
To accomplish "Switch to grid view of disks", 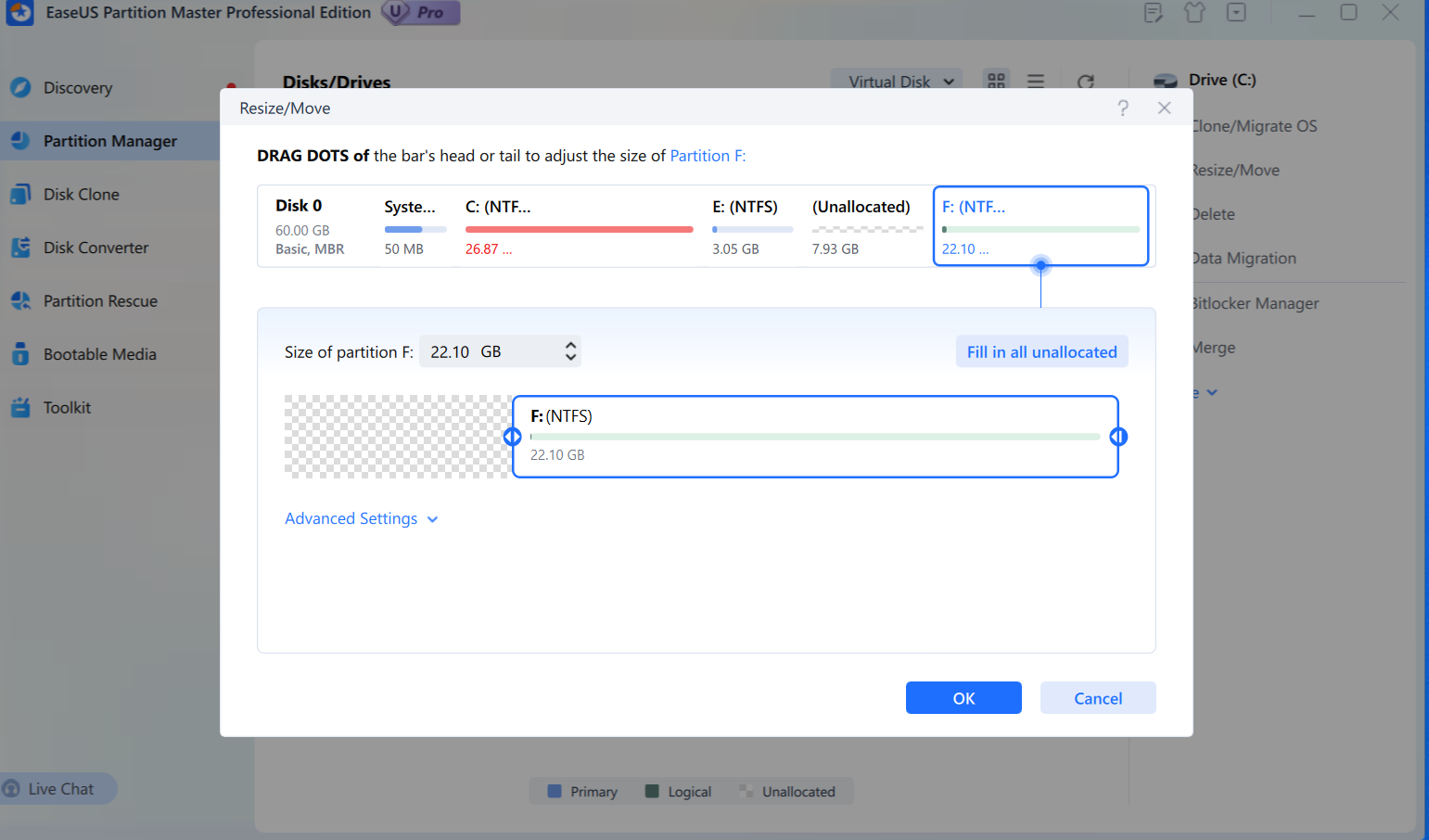I will [x=997, y=82].
